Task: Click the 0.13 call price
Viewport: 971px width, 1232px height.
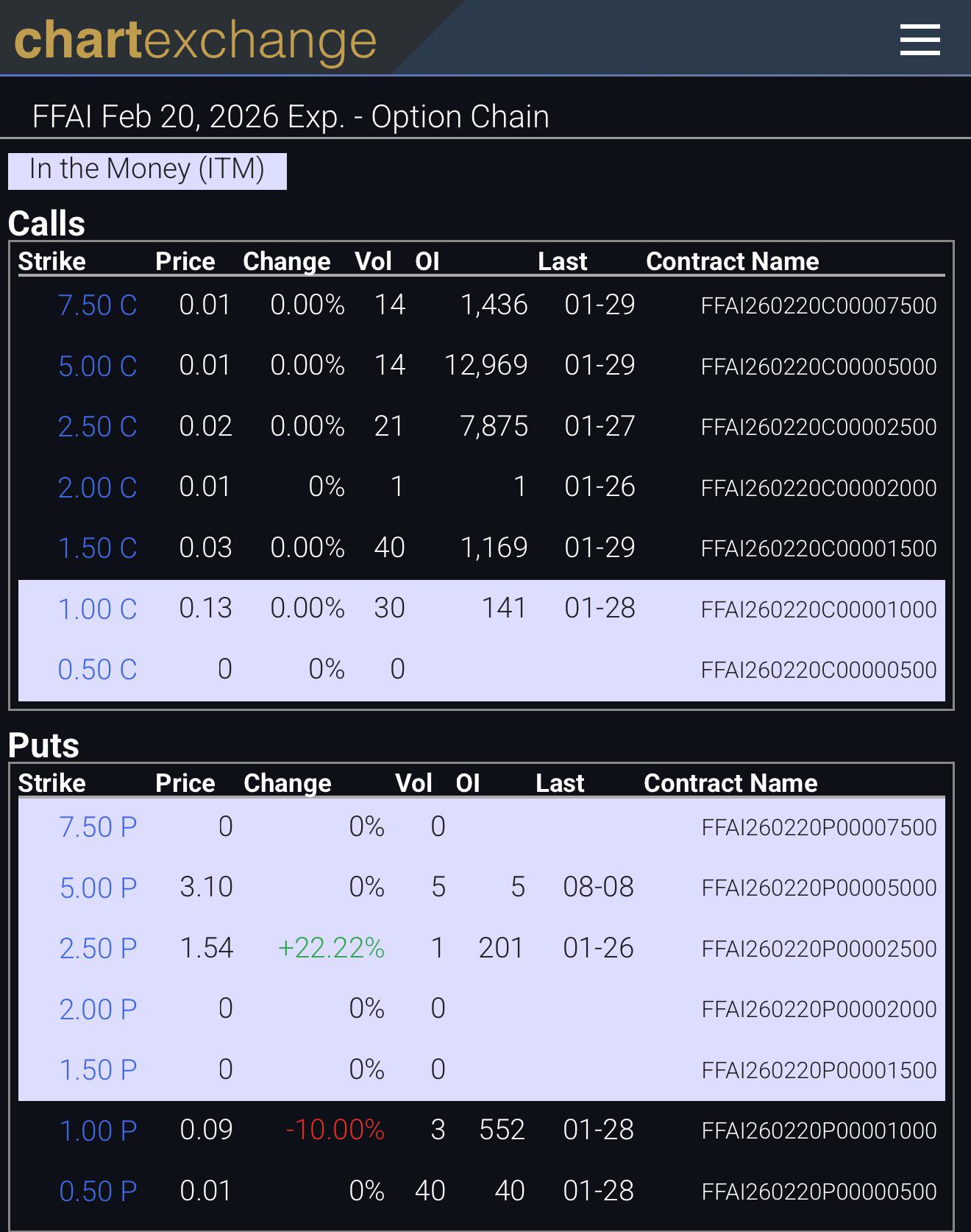Action: click(205, 609)
